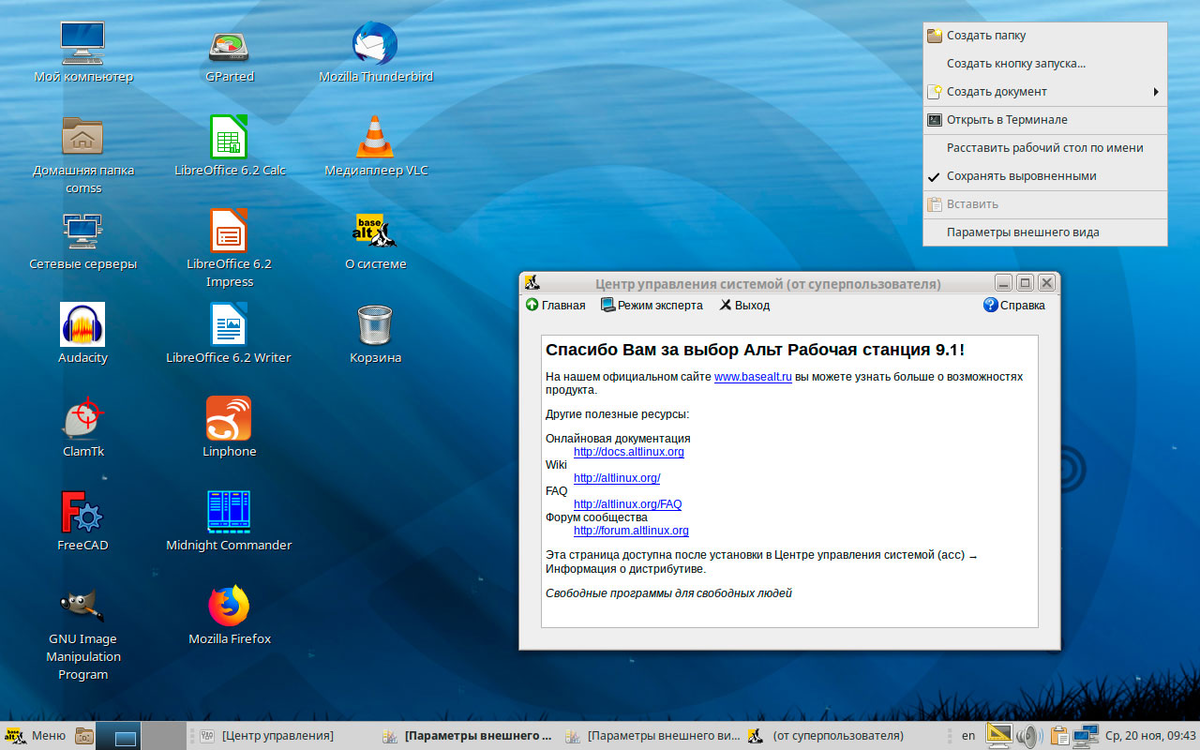This screenshot has width=1200, height=750.
Task: Open Midnight Commander desktop icon
Action: point(229,512)
